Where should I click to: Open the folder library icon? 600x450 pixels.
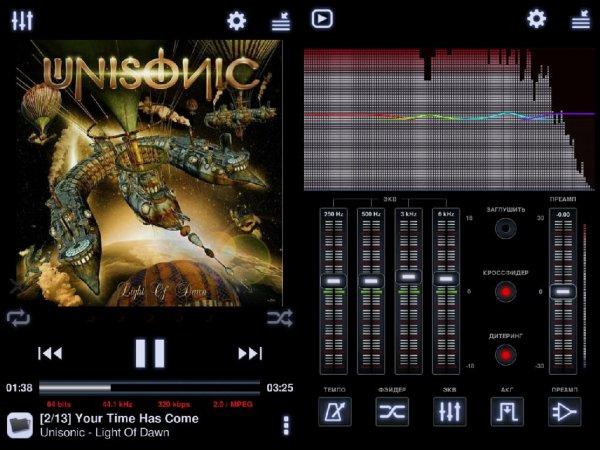click(20, 425)
